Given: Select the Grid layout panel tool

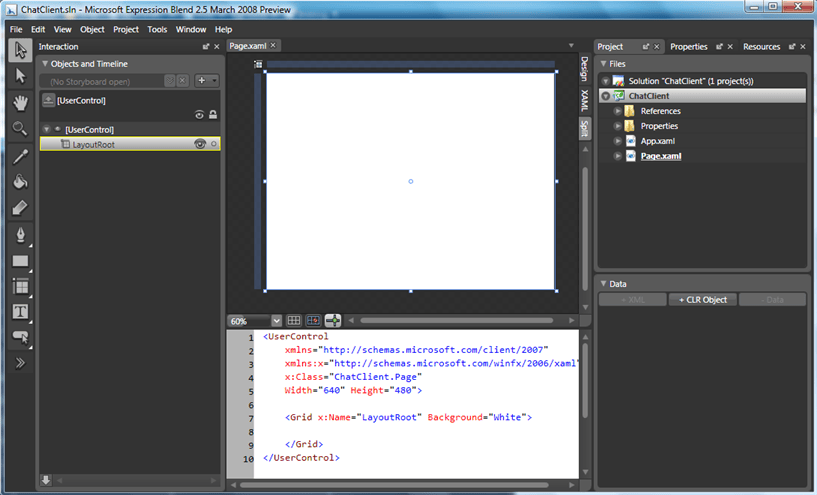Looking at the screenshot, I should tap(20, 286).
